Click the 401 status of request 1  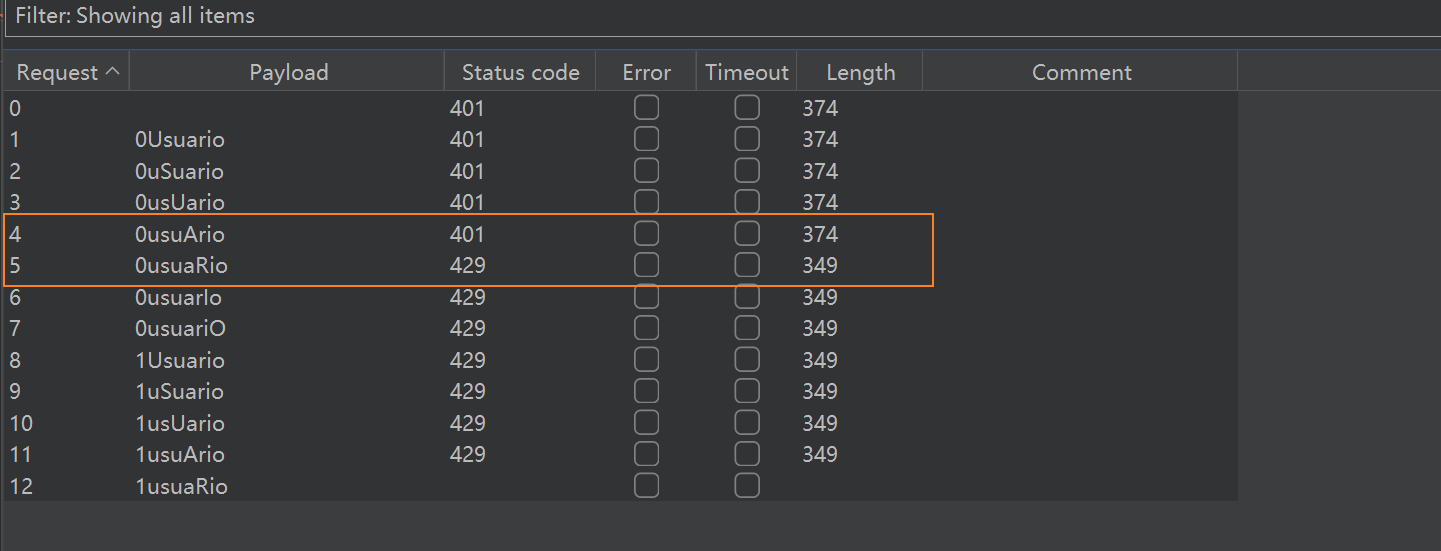point(467,140)
